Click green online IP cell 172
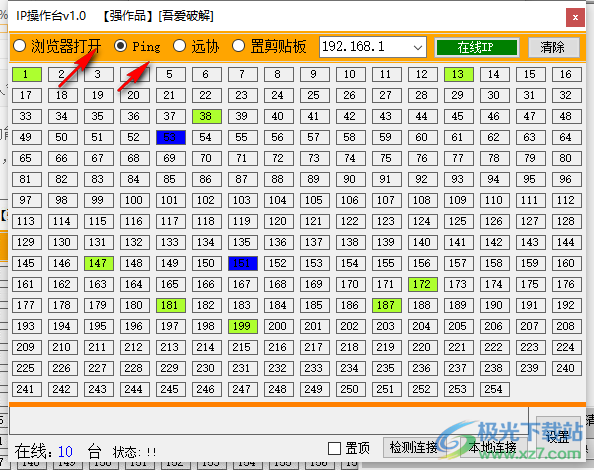Viewport: 594px width, 470px height. (x=423, y=284)
